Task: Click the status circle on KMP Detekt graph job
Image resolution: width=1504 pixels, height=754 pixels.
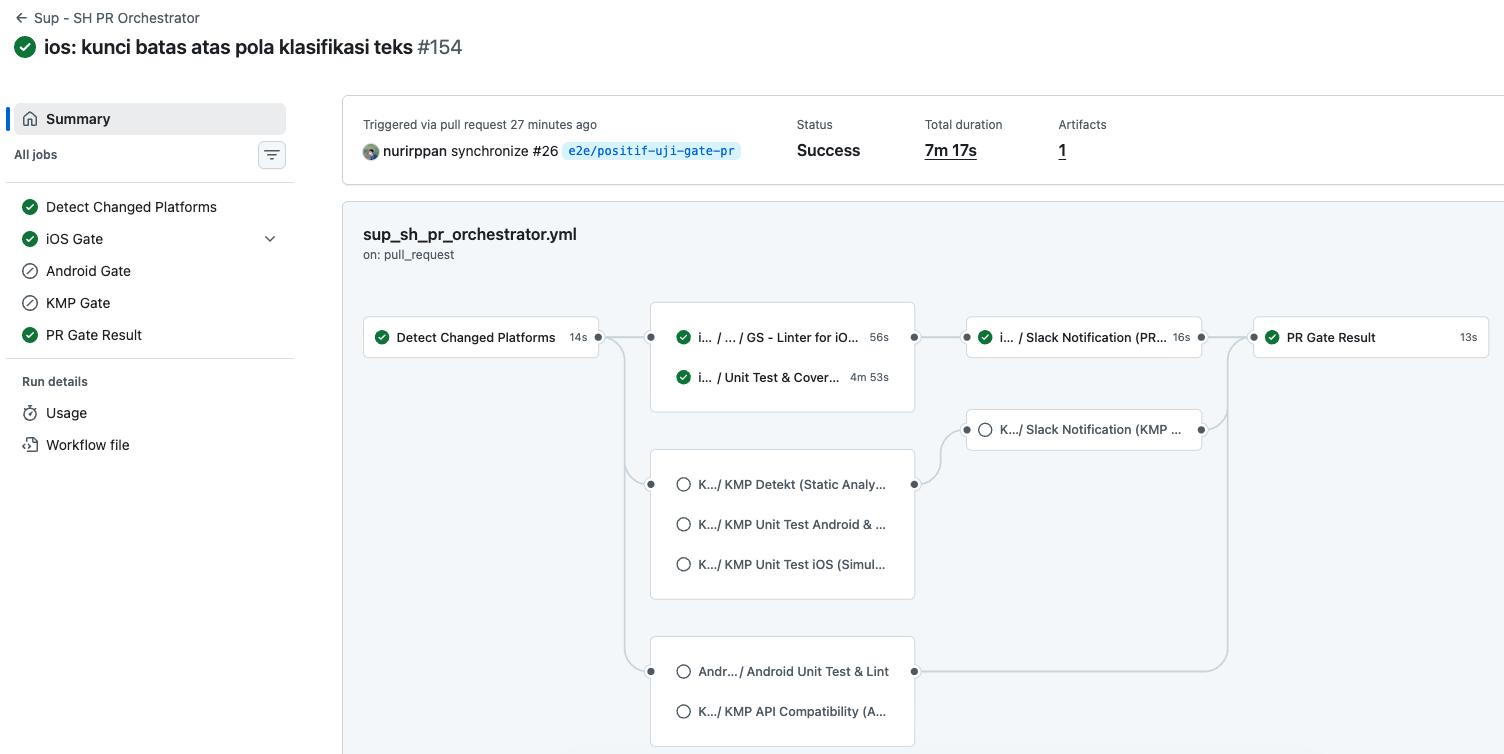Action: tap(684, 485)
